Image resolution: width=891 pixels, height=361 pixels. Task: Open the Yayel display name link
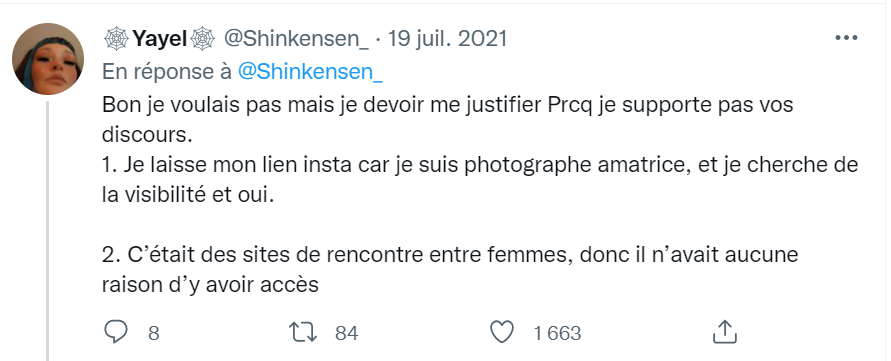[160, 39]
